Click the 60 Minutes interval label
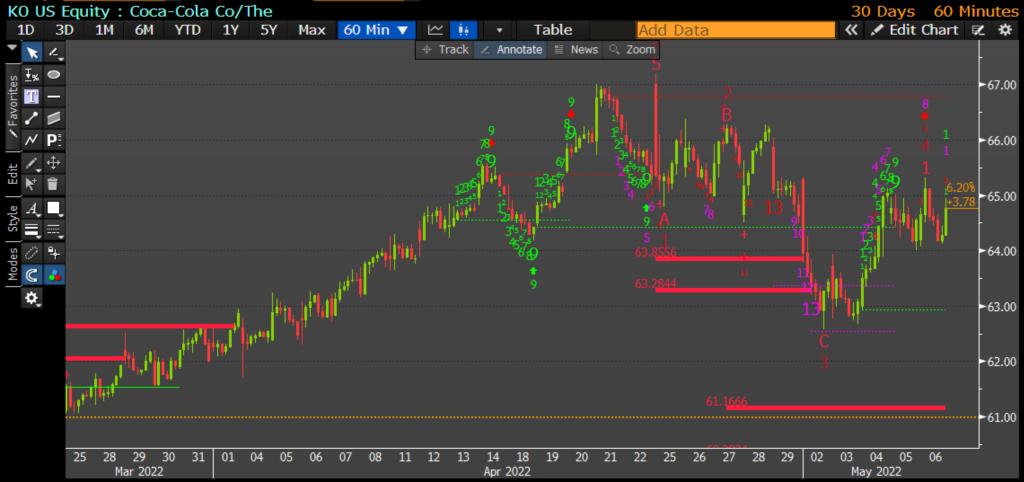1024x482 pixels. [976, 11]
